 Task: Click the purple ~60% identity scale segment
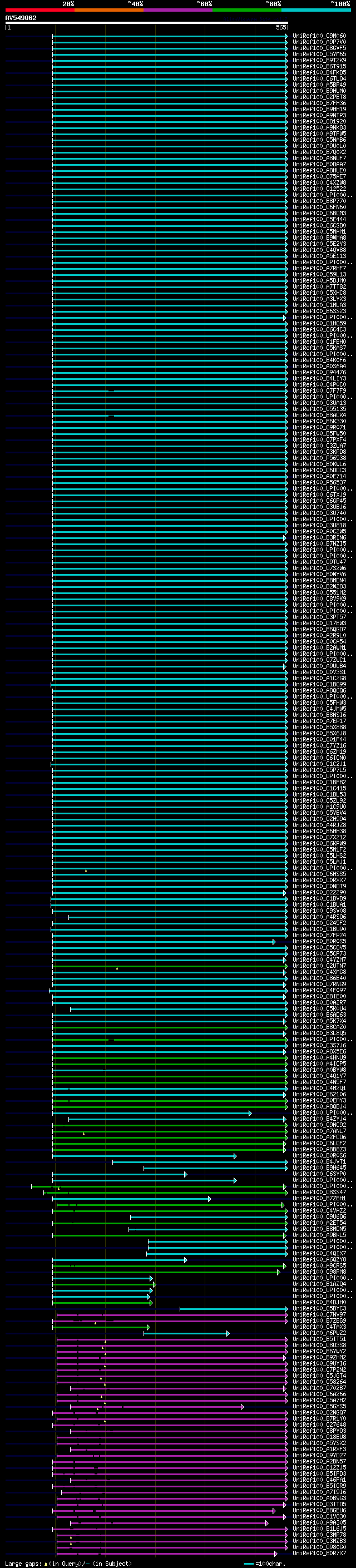pos(177,10)
